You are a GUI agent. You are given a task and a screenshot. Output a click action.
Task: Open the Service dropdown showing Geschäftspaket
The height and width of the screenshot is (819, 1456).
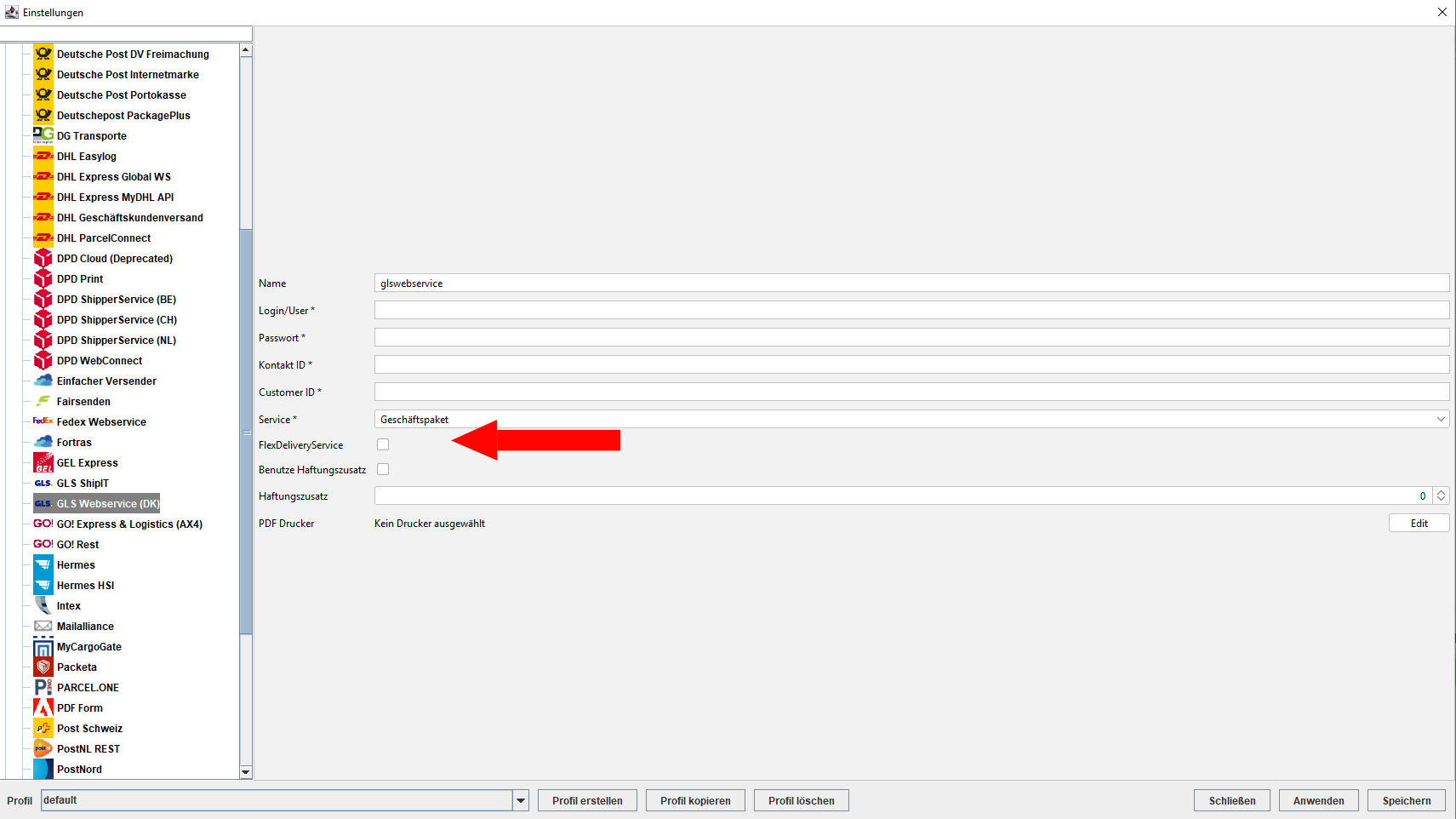(x=911, y=419)
